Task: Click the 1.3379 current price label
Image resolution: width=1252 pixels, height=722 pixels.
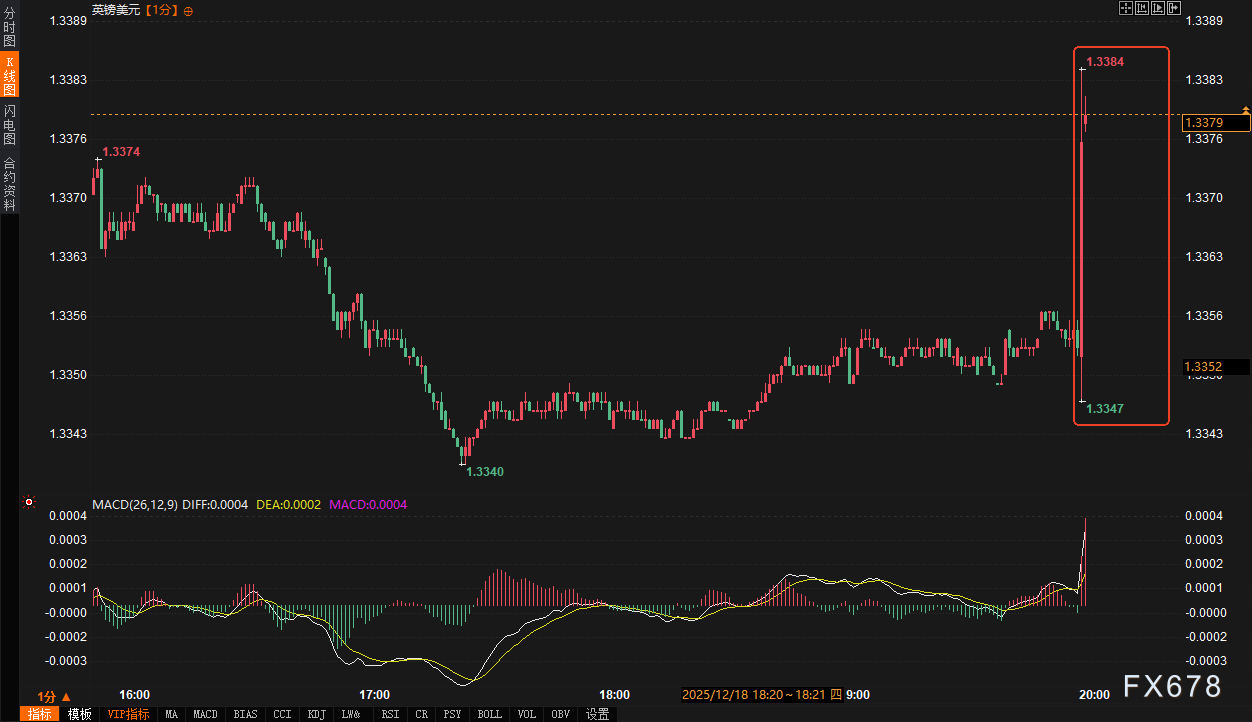Action: point(1216,123)
